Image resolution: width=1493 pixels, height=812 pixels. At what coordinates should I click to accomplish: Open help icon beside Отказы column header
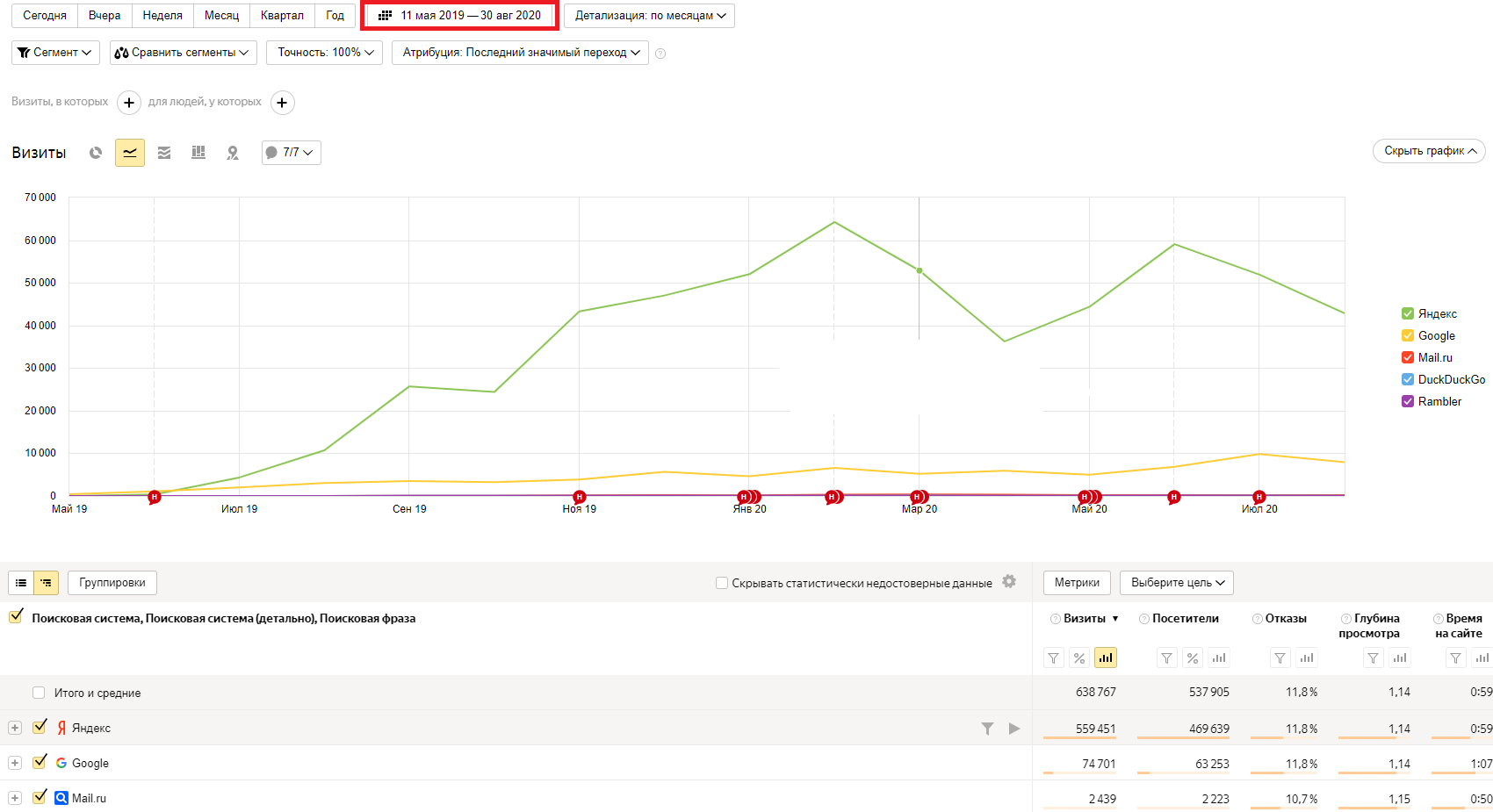point(1258,619)
